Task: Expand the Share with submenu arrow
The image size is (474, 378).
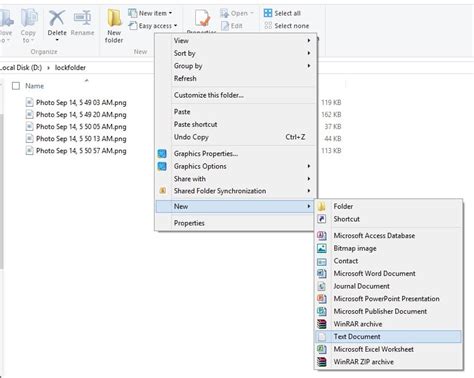Action: pyautogui.click(x=309, y=179)
